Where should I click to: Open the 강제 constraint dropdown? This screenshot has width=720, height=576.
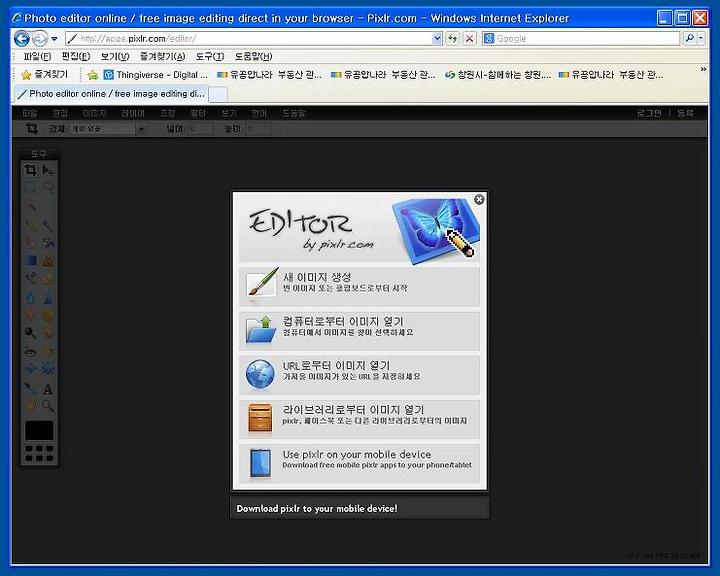(108, 129)
